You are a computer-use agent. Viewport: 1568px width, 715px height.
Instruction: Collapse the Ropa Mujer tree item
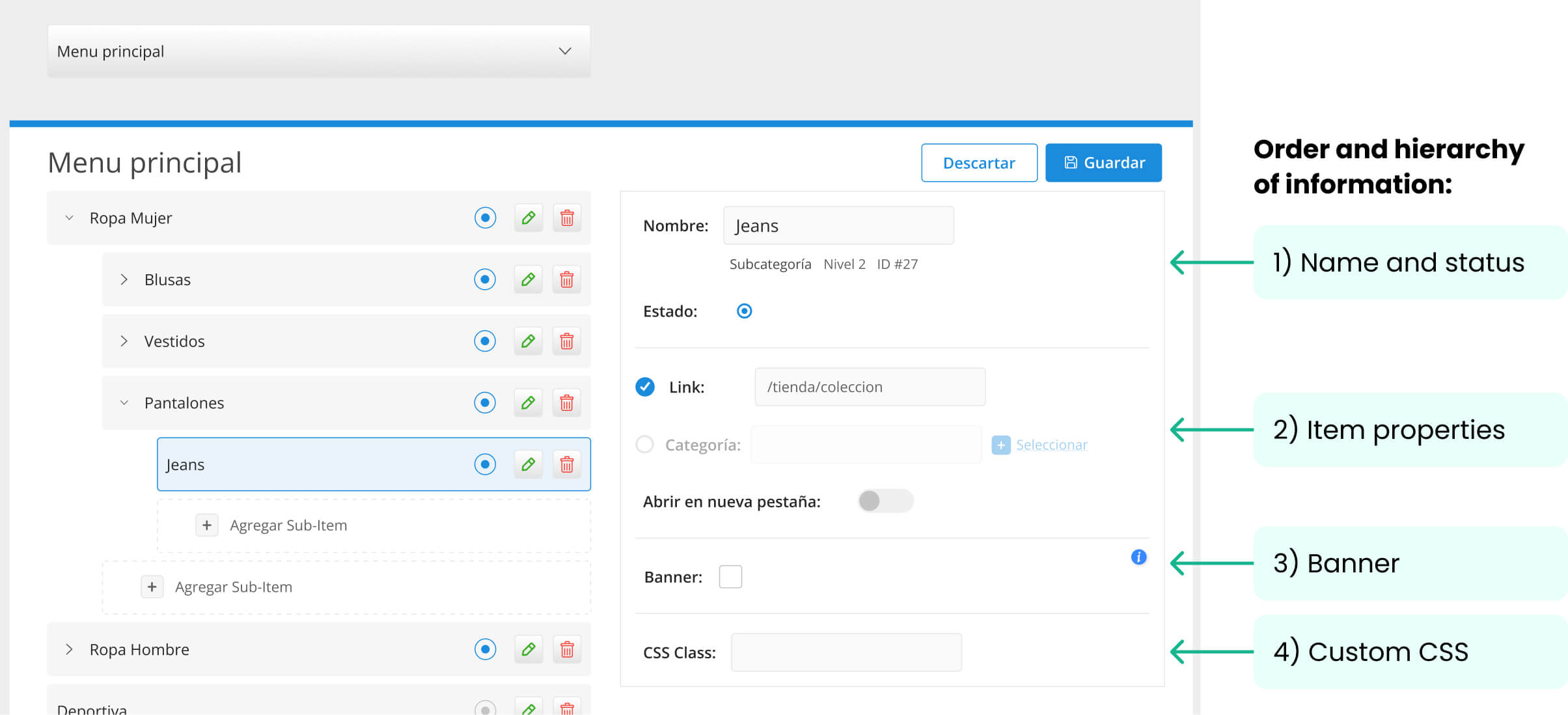69,217
